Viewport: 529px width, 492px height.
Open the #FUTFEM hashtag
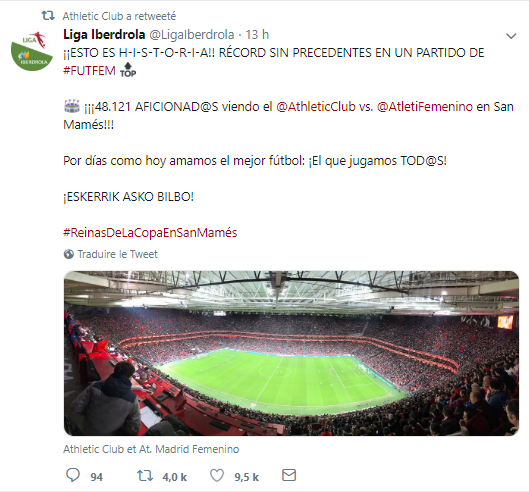89,71
